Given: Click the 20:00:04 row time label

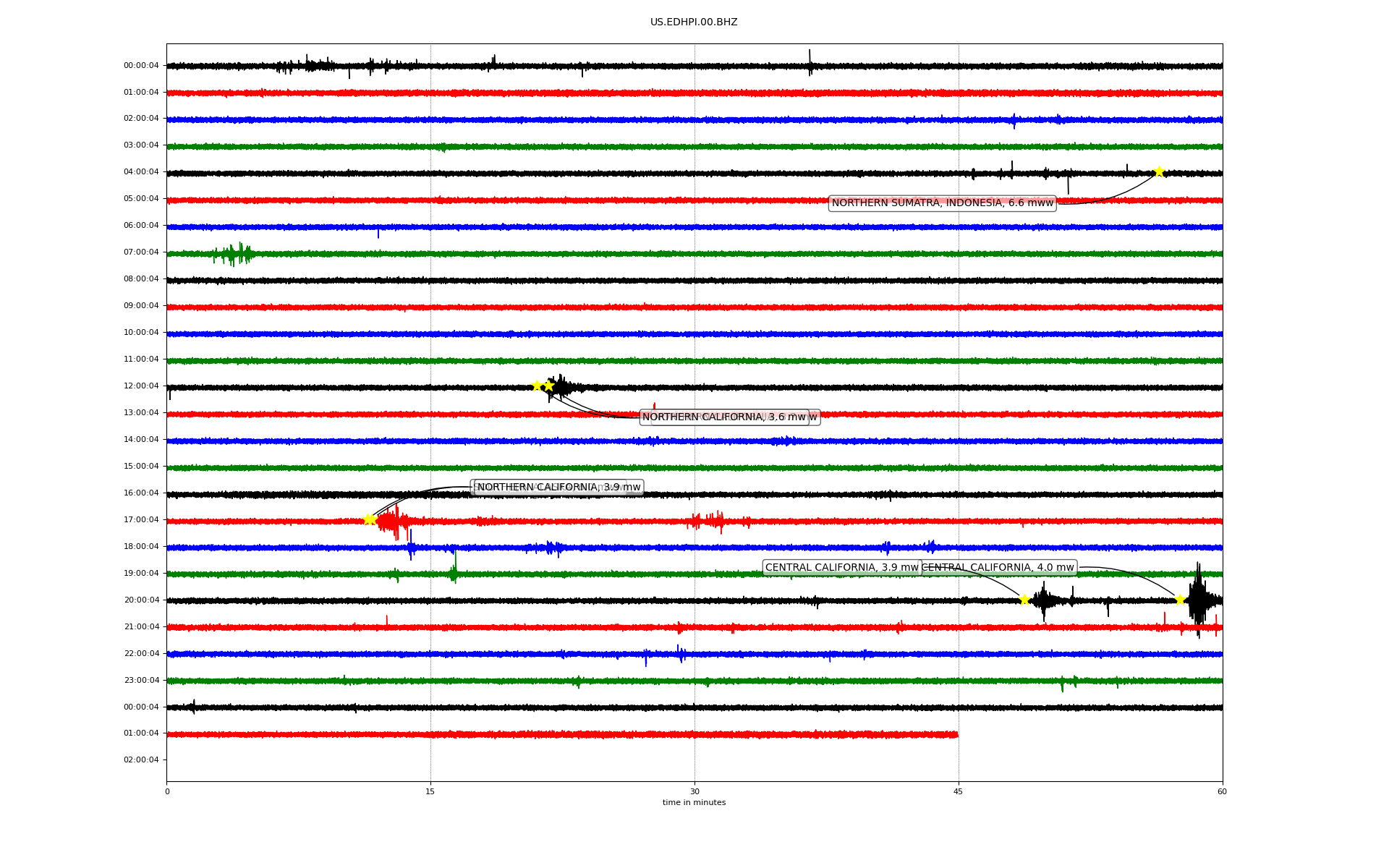Looking at the screenshot, I should pyautogui.click(x=141, y=600).
